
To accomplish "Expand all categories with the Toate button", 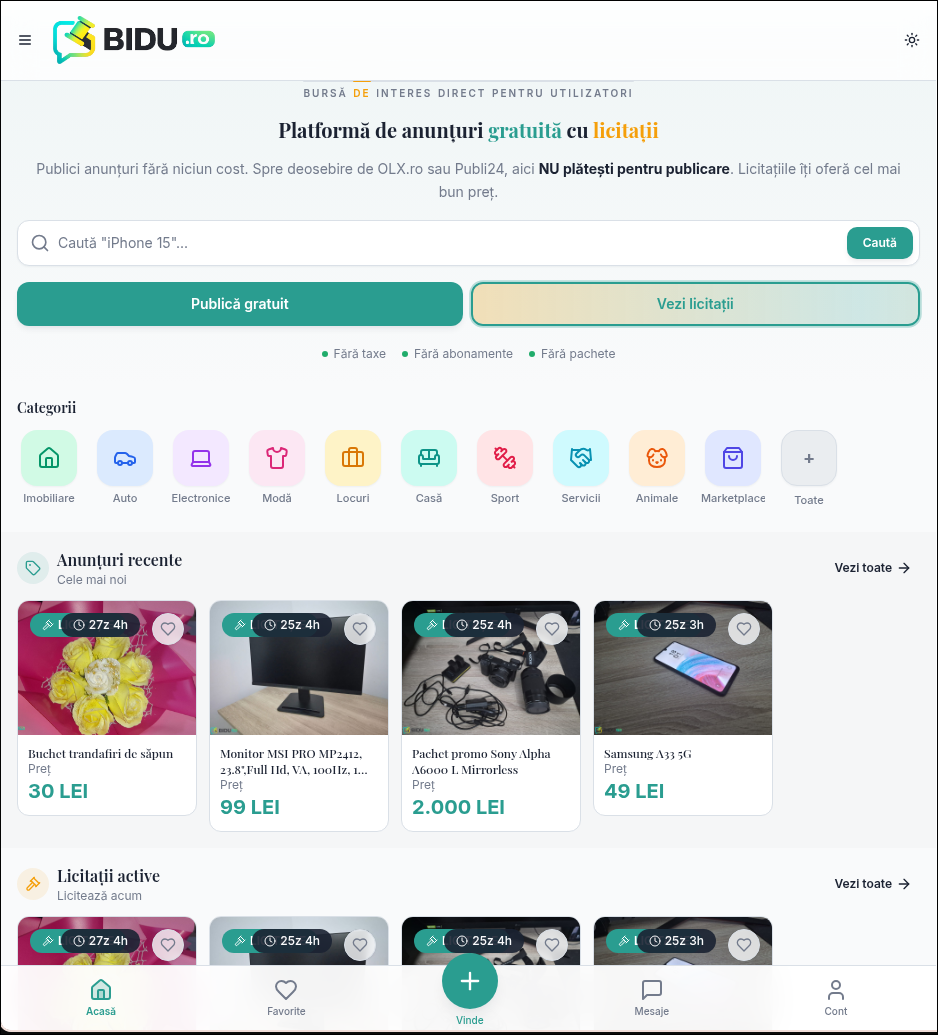I will pyautogui.click(x=808, y=458).
